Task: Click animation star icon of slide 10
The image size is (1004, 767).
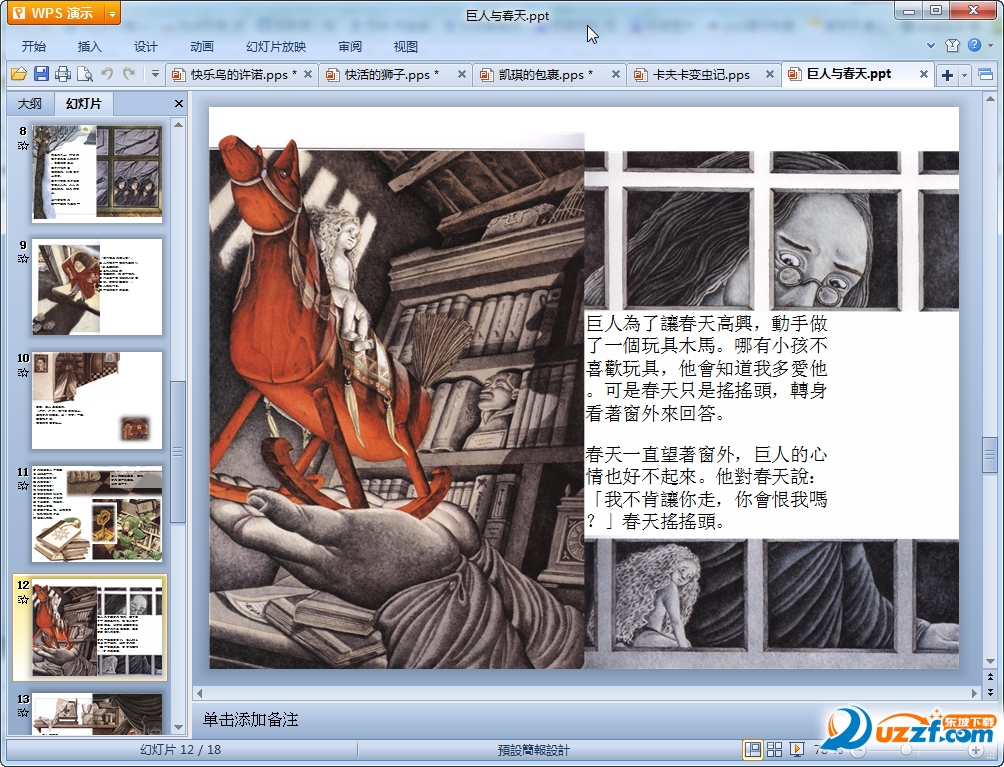Action: coord(23,373)
